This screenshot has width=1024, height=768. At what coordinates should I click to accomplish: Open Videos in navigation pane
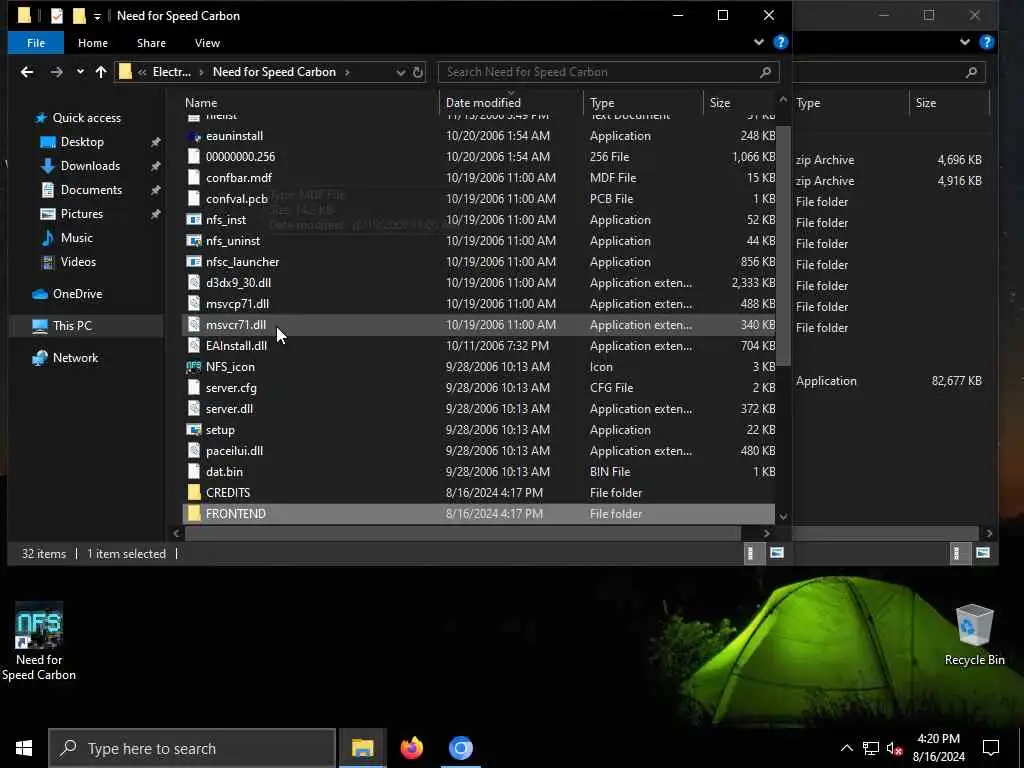[x=78, y=262]
